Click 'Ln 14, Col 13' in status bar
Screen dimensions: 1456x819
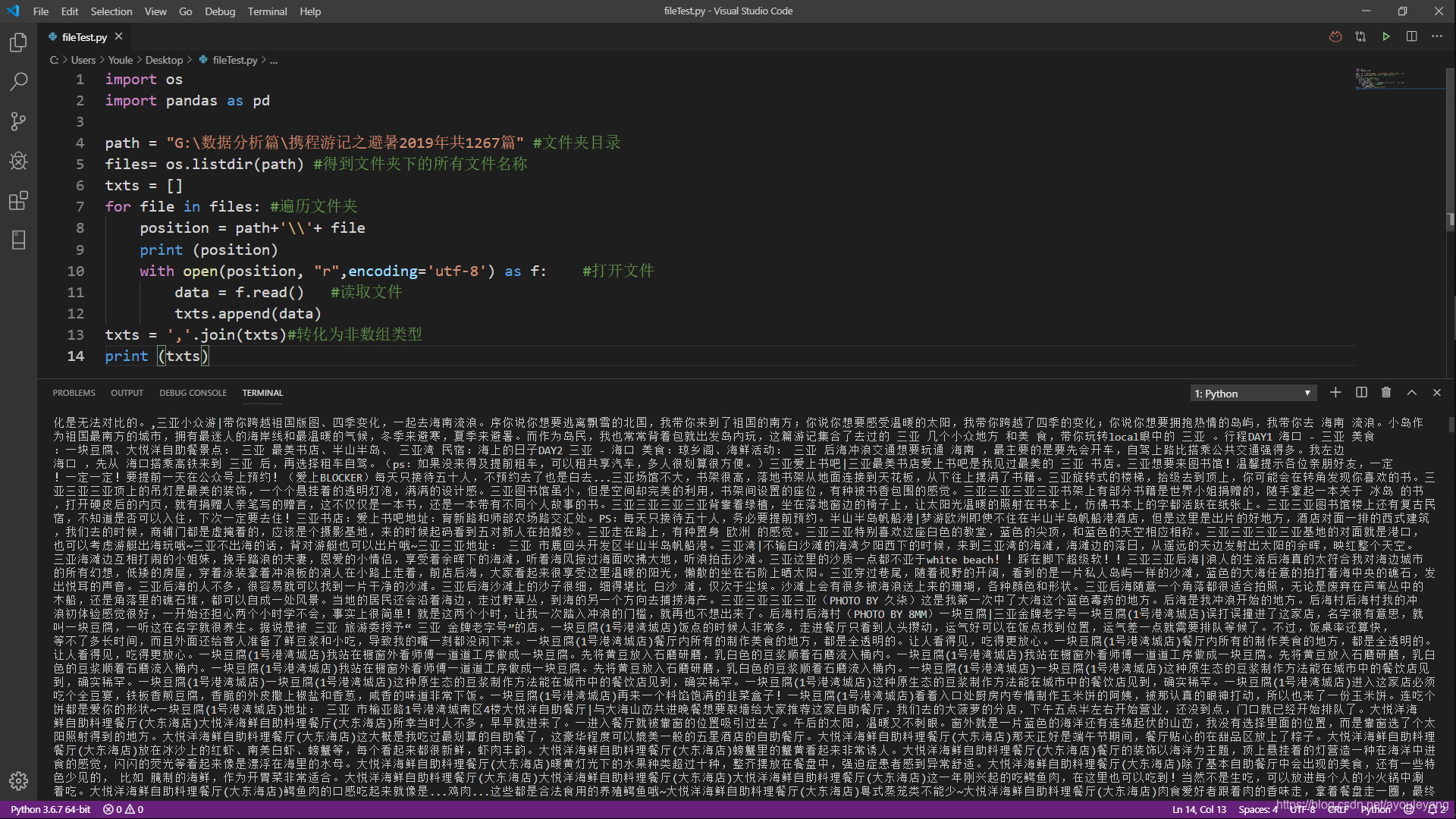coord(1199,809)
